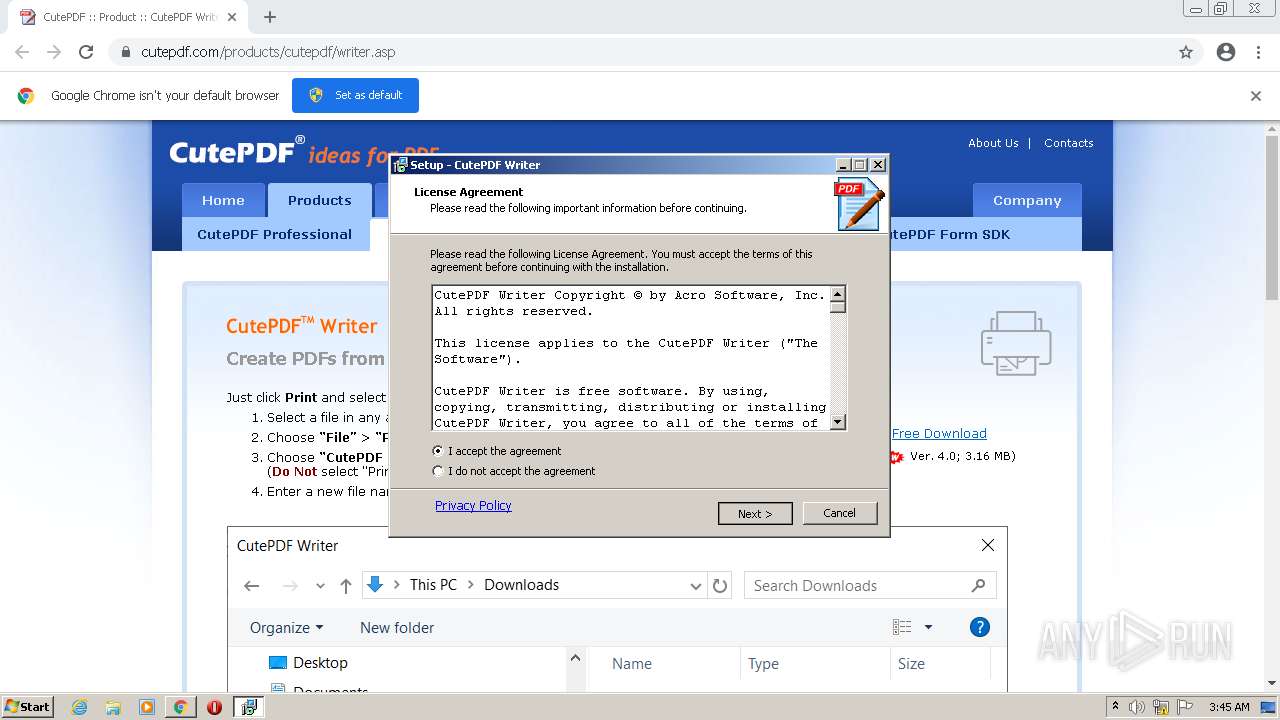The height and width of the screenshot is (720, 1280).
Task: View site info via the lock icon
Action: (x=126, y=52)
